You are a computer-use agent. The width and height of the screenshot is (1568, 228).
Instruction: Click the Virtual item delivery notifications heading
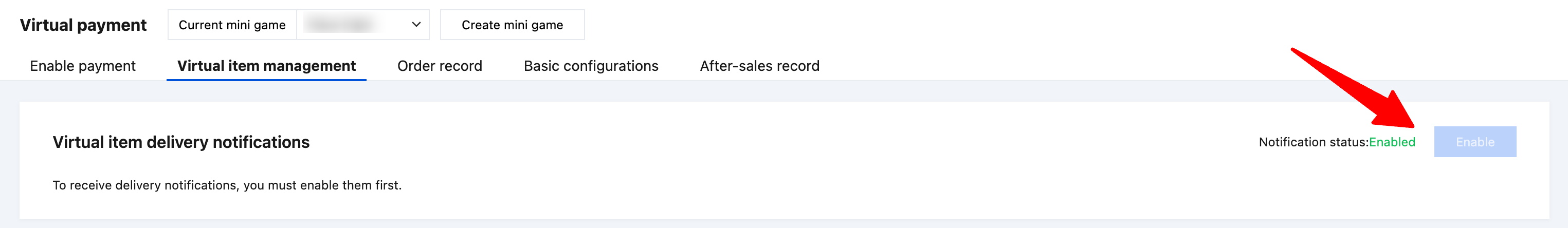(181, 142)
